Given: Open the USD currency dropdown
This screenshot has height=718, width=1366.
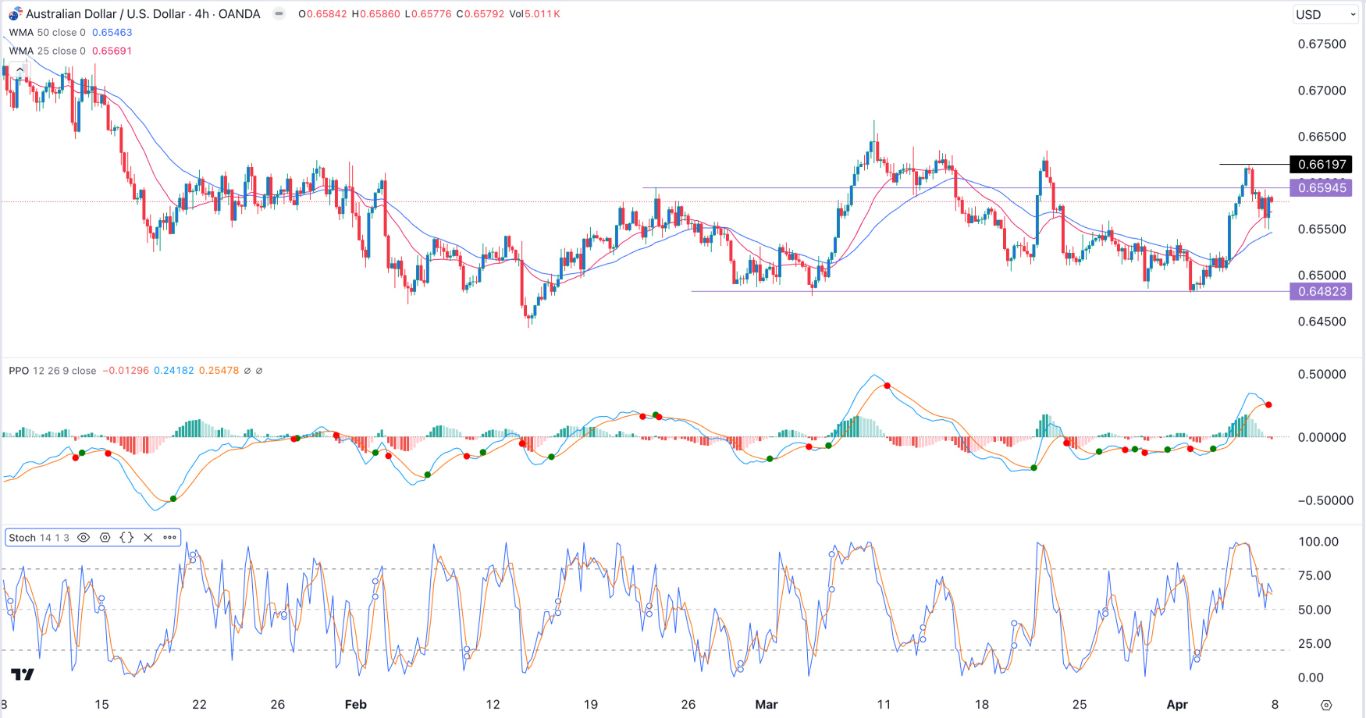Looking at the screenshot, I should coord(1326,14).
